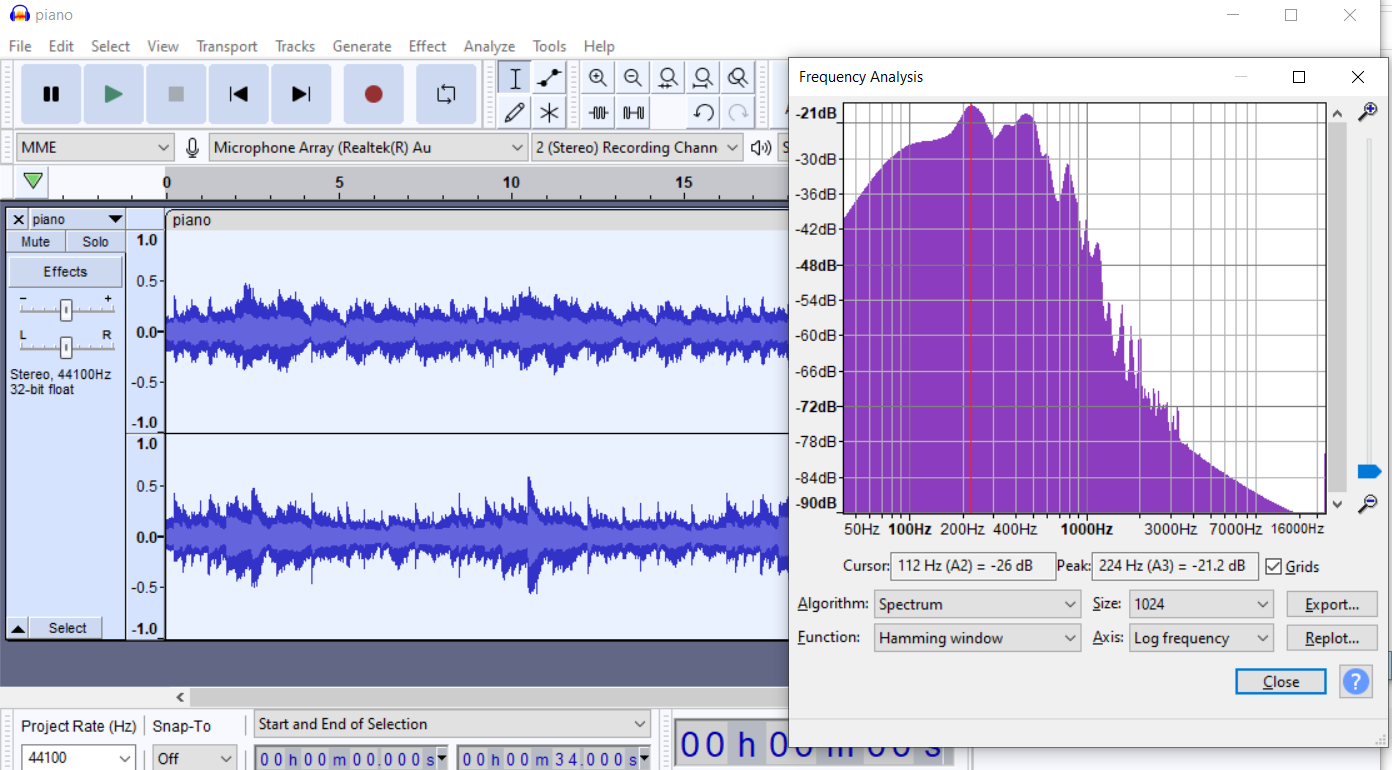Open the Tools menu
The width and height of the screenshot is (1392, 770).
pos(549,46)
